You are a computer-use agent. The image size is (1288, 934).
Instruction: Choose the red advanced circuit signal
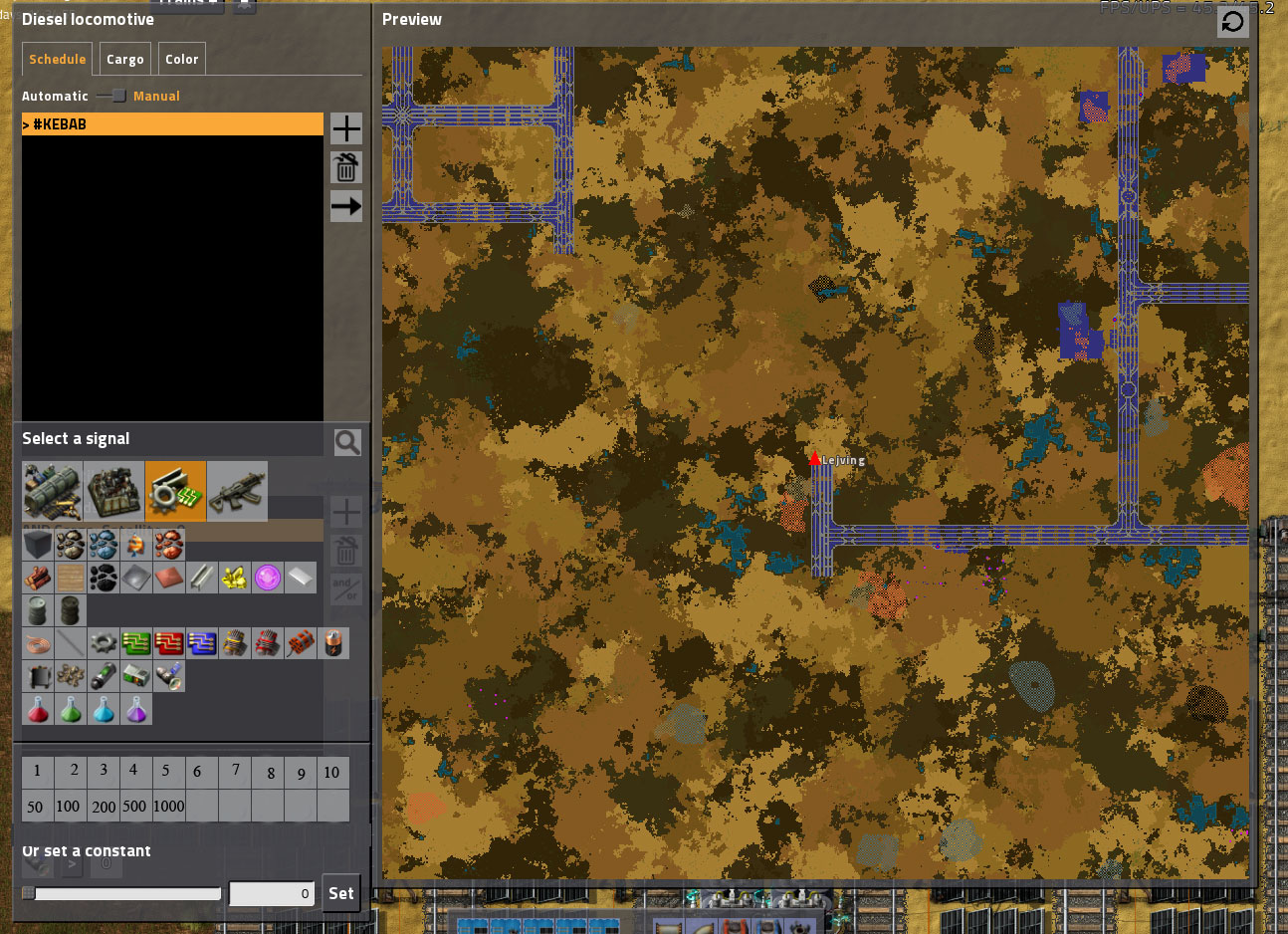point(169,643)
